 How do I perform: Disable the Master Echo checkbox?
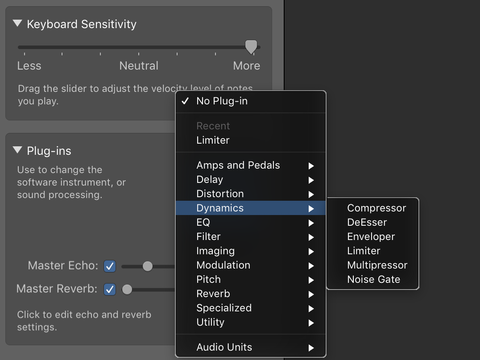pyautogui.click(x=110, y=266)
